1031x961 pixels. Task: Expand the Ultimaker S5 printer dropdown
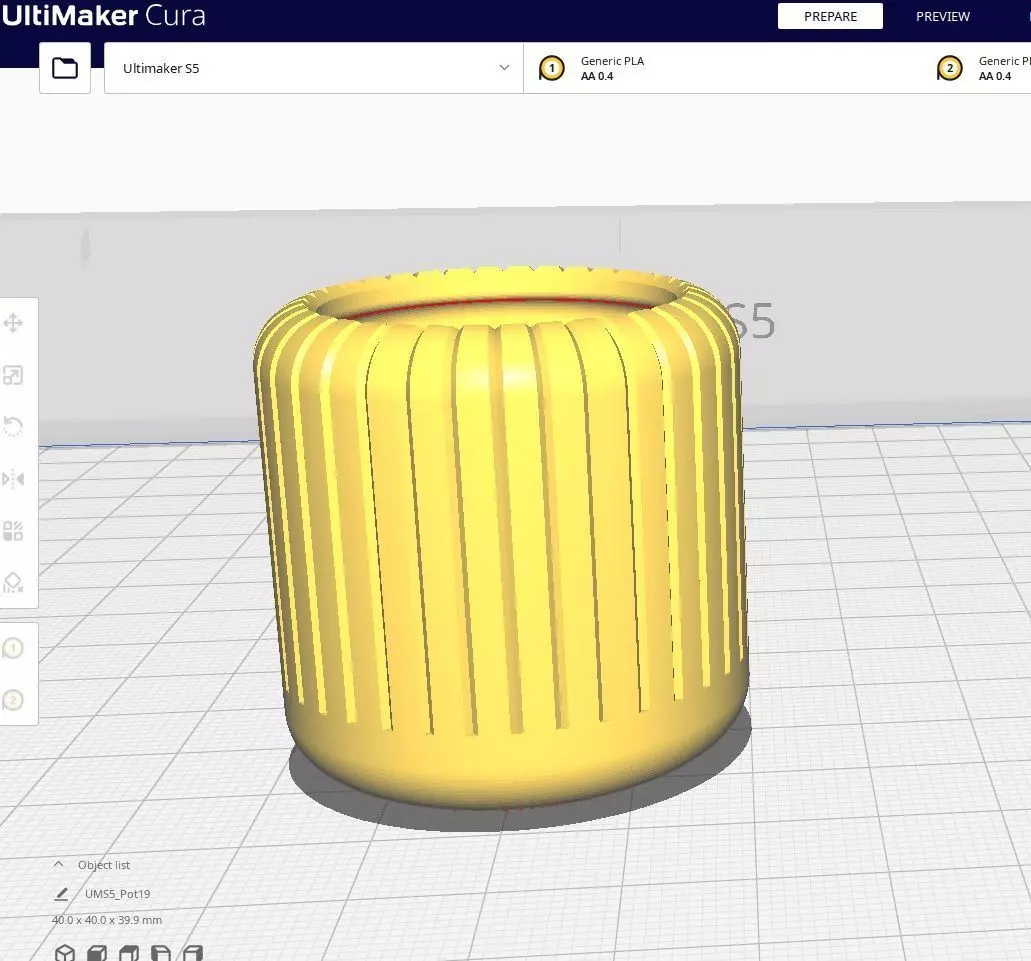(314, 68)
